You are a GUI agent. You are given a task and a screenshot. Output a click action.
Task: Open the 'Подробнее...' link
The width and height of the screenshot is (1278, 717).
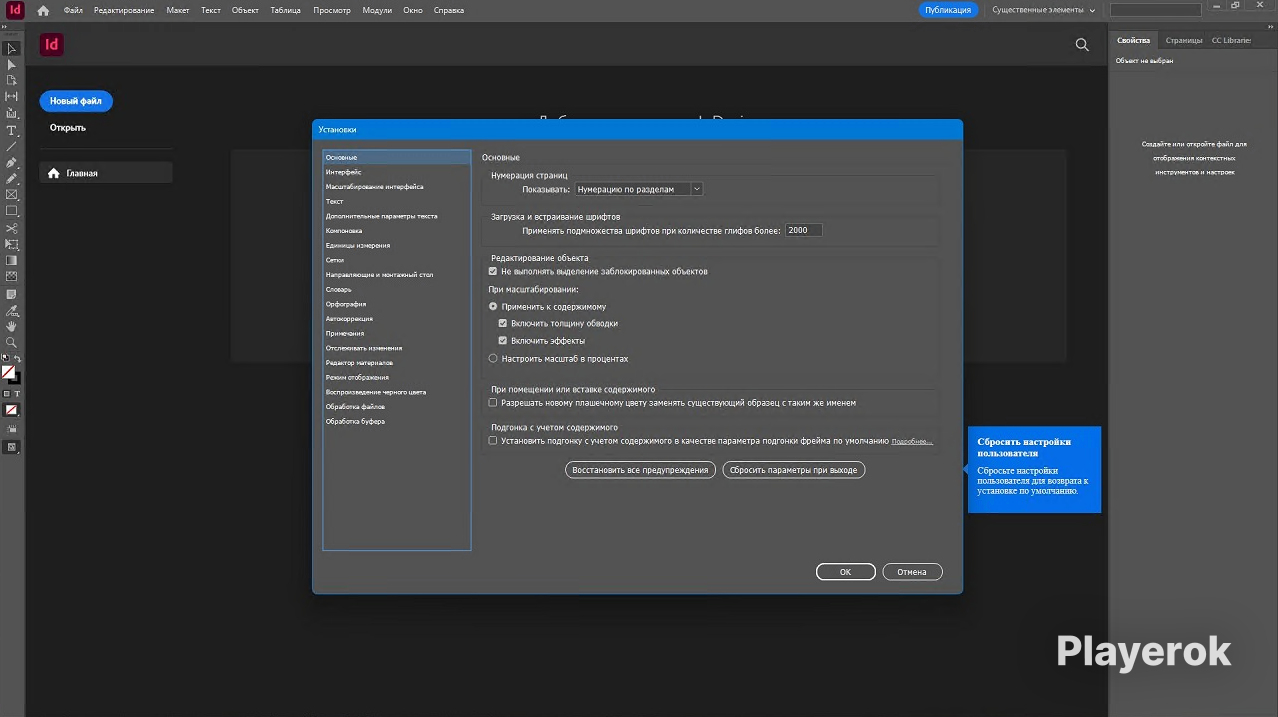(912, 441)
